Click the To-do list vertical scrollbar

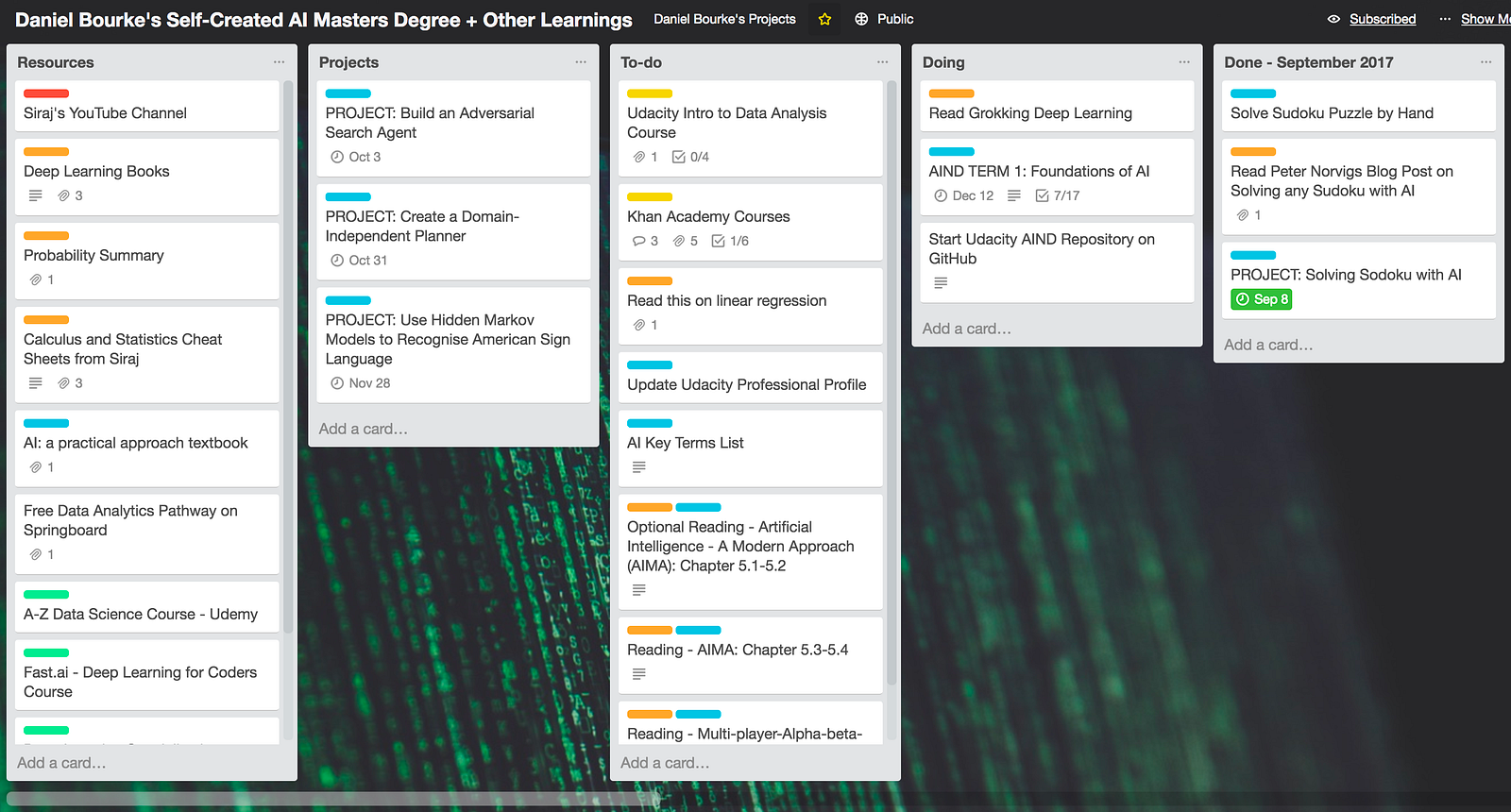(891, 382)
